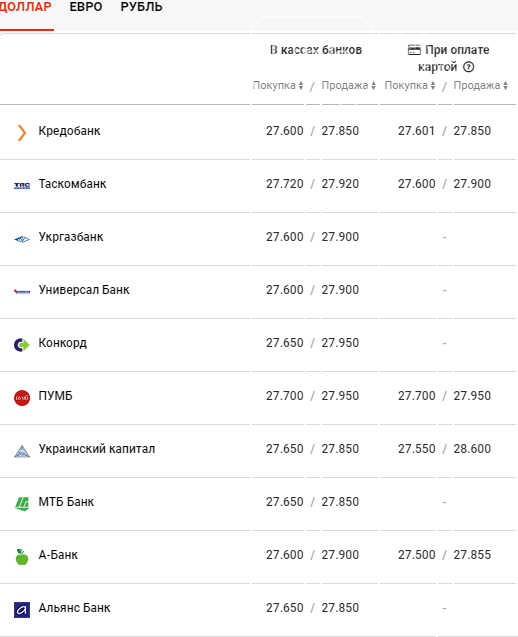Click the Украинский капитал triangle logo
This screenshot has width=518, height=637.
click(22, 451)
